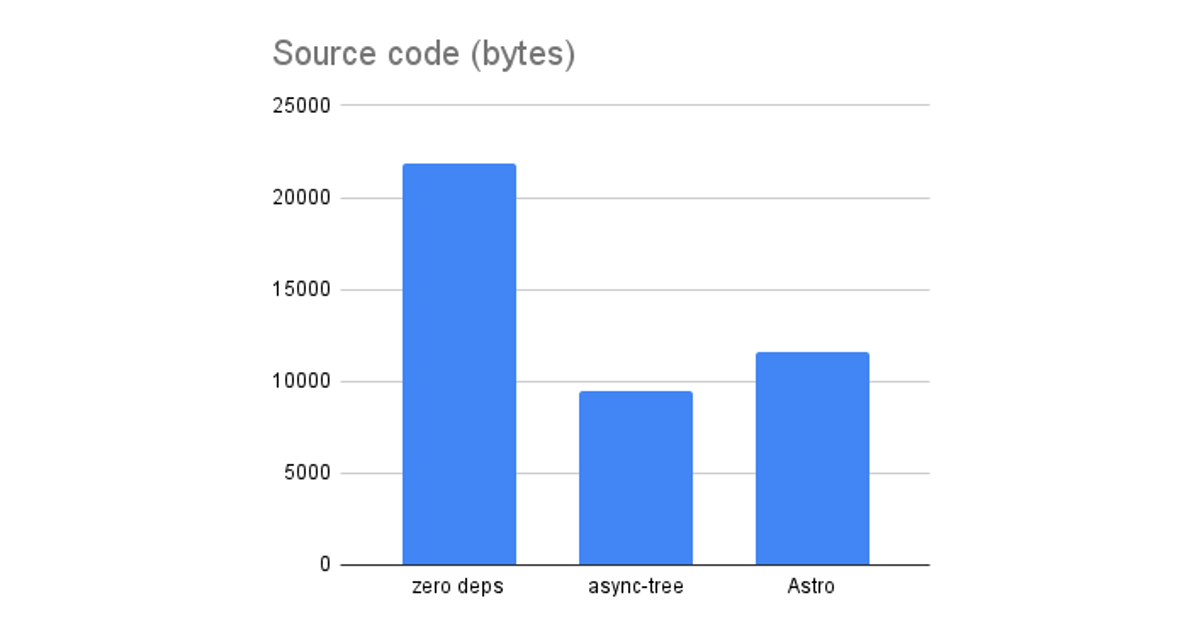The height and width of the screenshot is (630, 1200).
Task: Click the 20000 y-axis value
Action: 301,198
